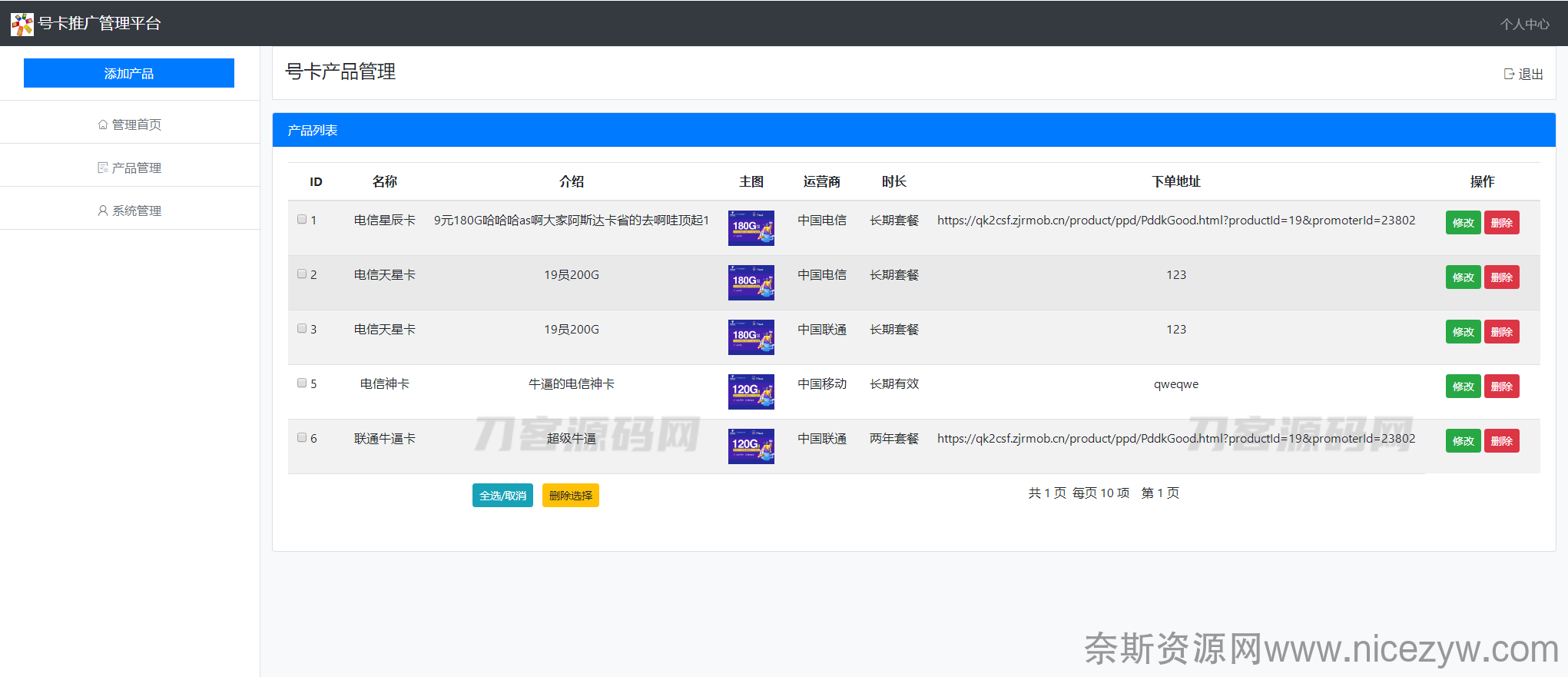Click 中国电信 carrier in 电信星辰卡 row
This screenshot has height=677, width=1568.
click(x=821, y=221)
